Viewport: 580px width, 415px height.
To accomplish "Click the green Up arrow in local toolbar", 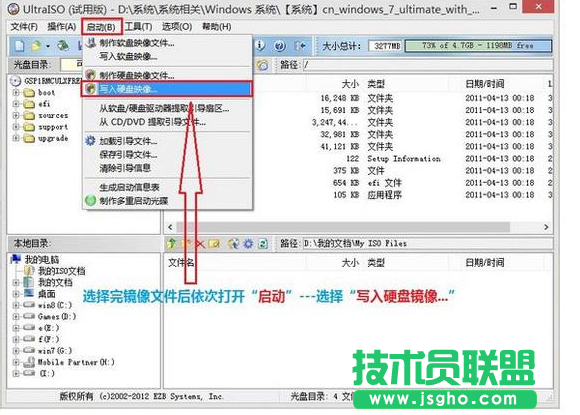I will point(172,243).
